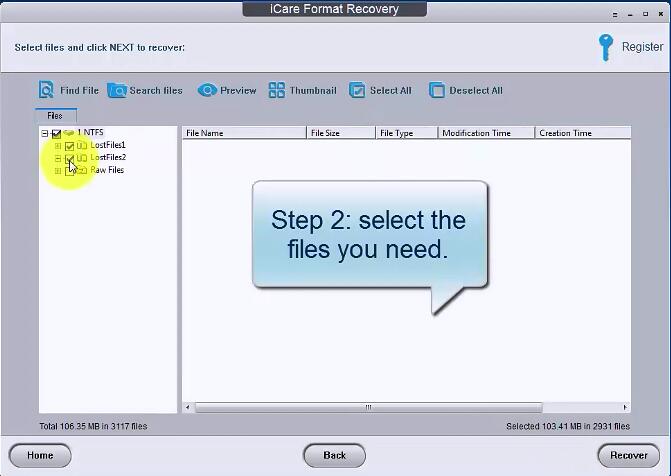Viewport: 671px width, 476px height.
Task: Toggle the LostFiles2 checkbox
Action: click(69, 158)
